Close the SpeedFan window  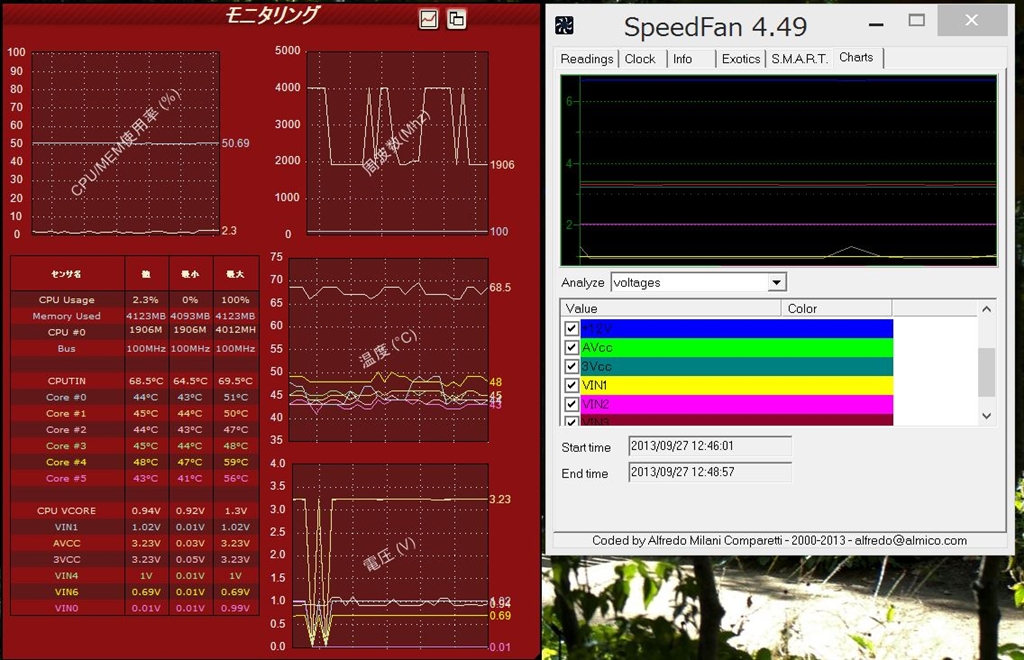coord(972,20)
